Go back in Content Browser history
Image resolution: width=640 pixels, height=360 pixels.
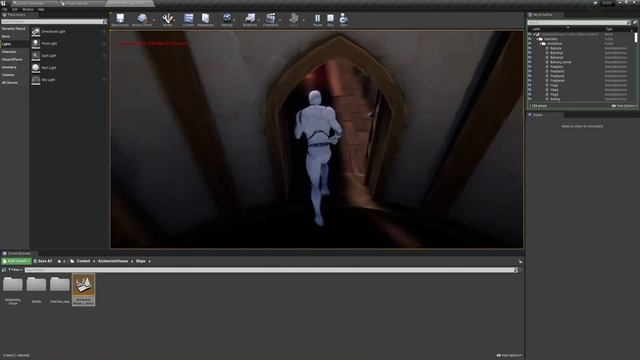point(59,261)
